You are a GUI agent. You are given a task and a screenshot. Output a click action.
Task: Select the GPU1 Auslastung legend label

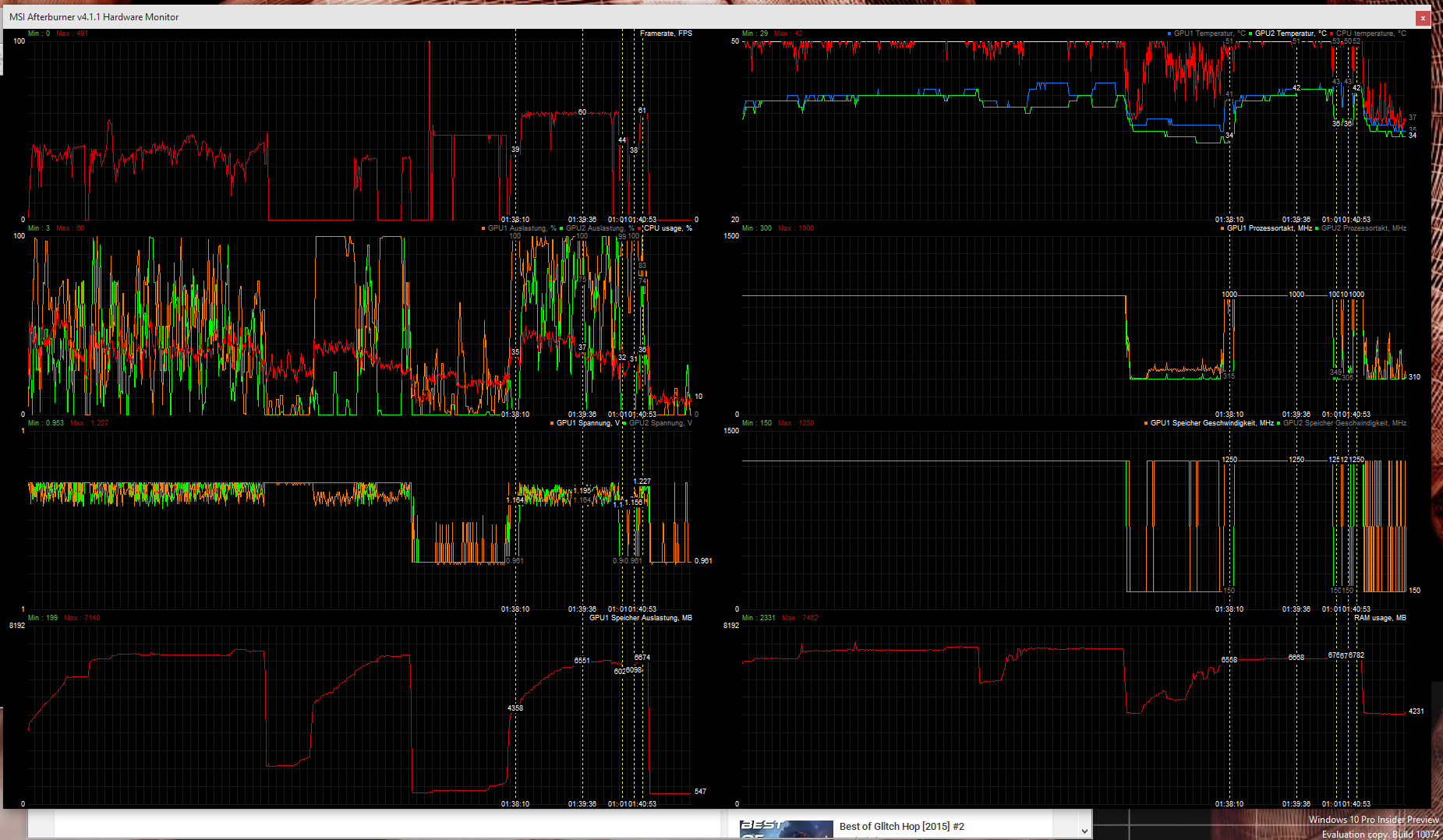click(522, 228)
